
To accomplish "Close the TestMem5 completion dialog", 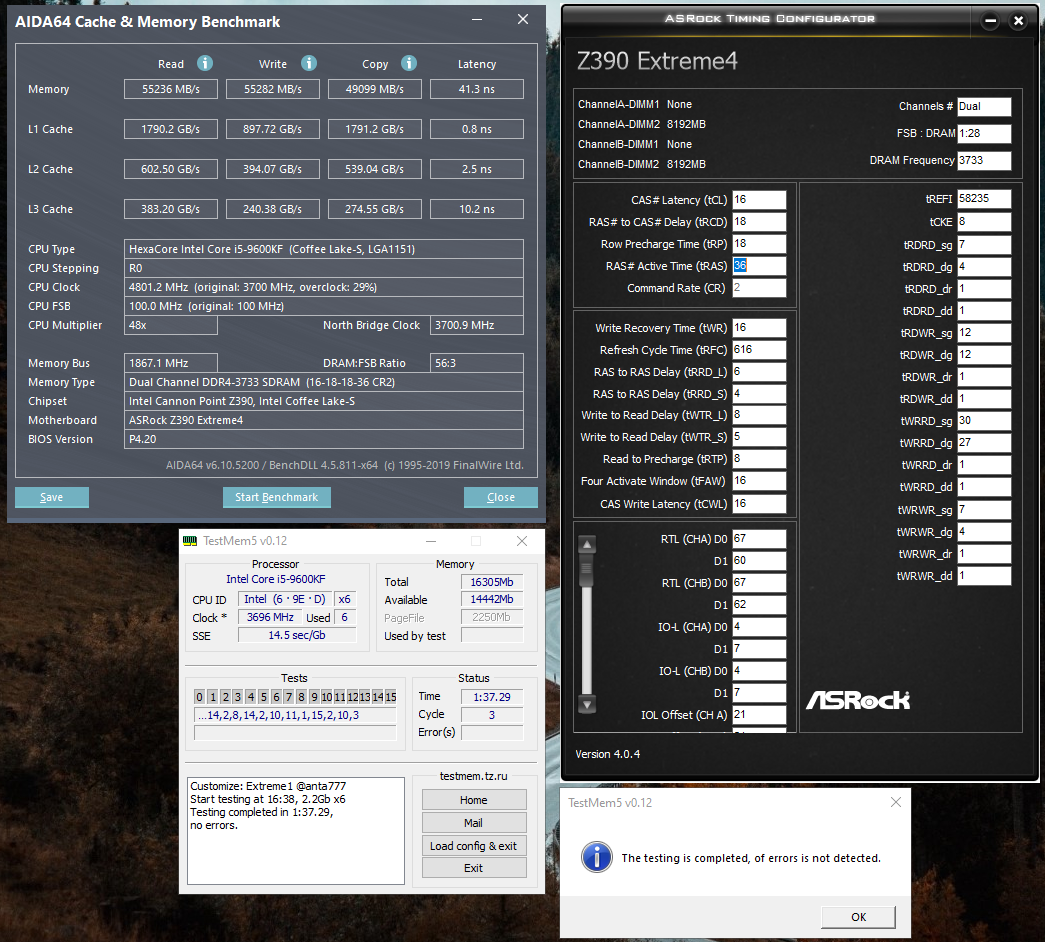I will (x=896, y=802).
